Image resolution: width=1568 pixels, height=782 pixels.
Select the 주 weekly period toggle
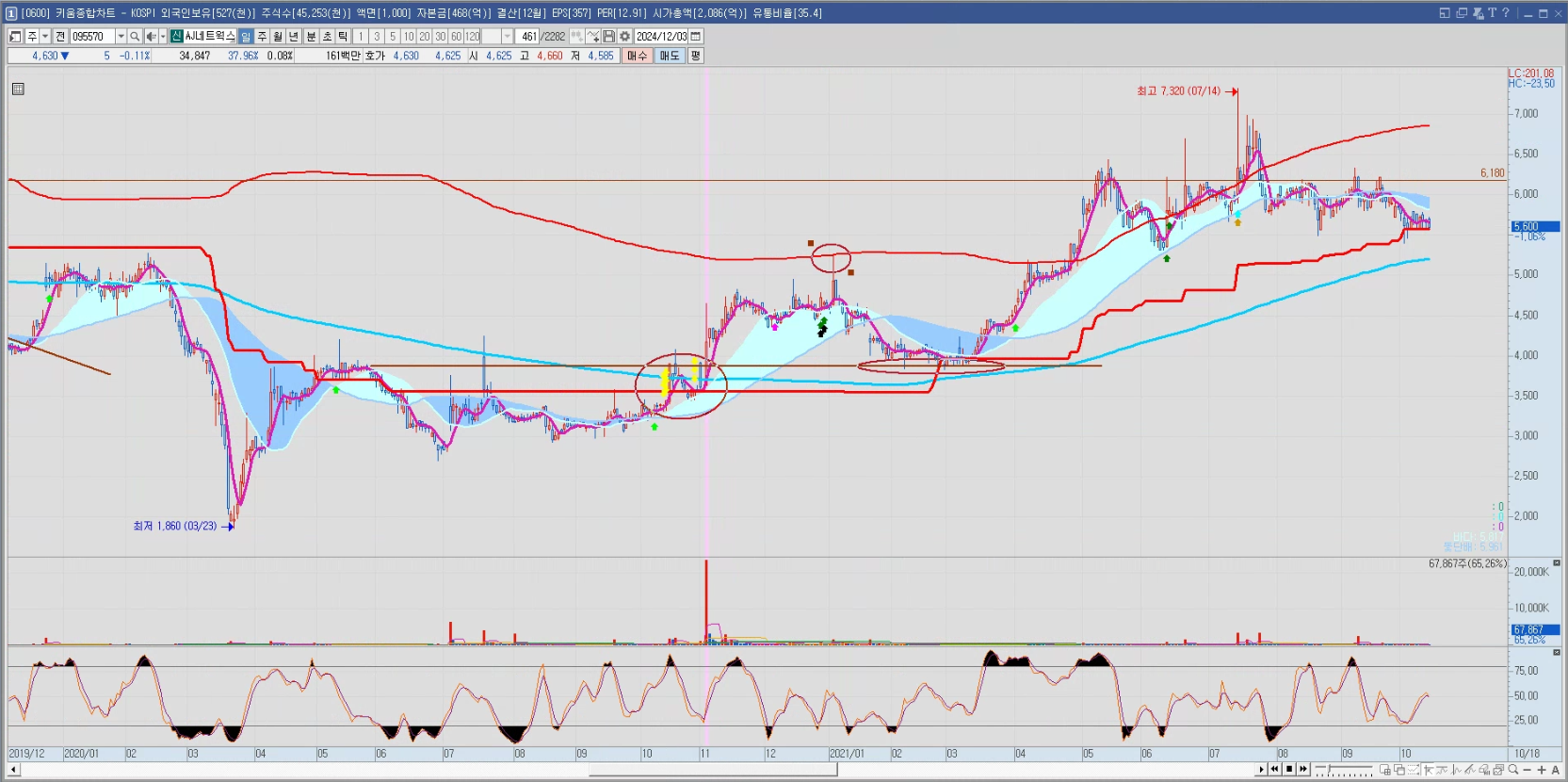click(x=262, y=36)
